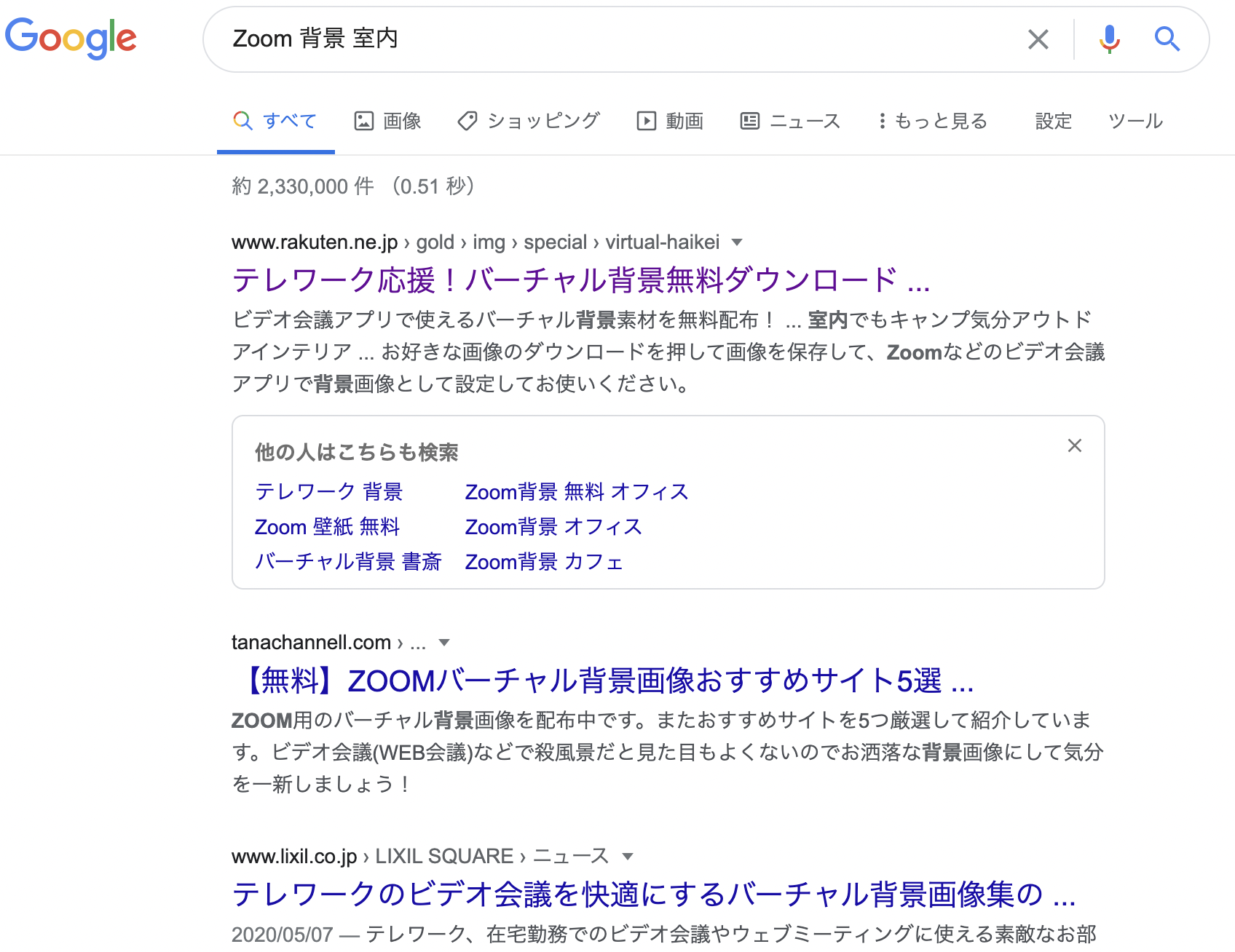Click the play icon beside 動画

tap(647, 121)
